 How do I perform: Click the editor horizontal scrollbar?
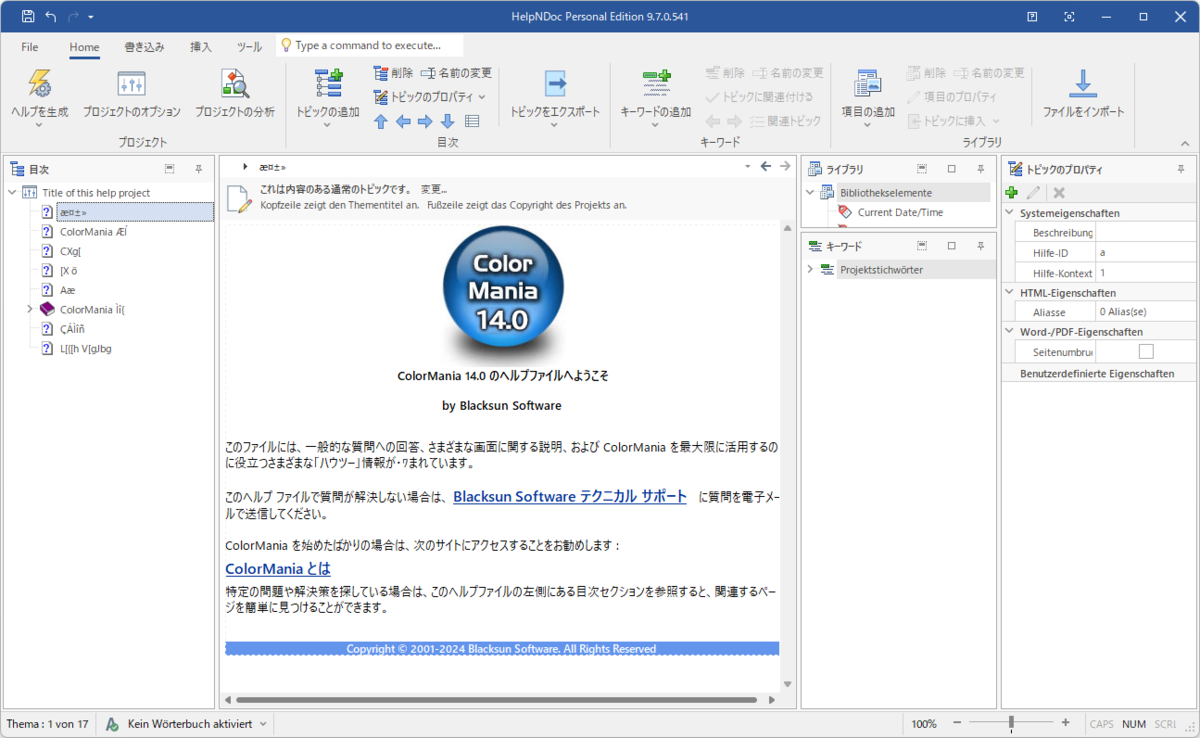496,700
